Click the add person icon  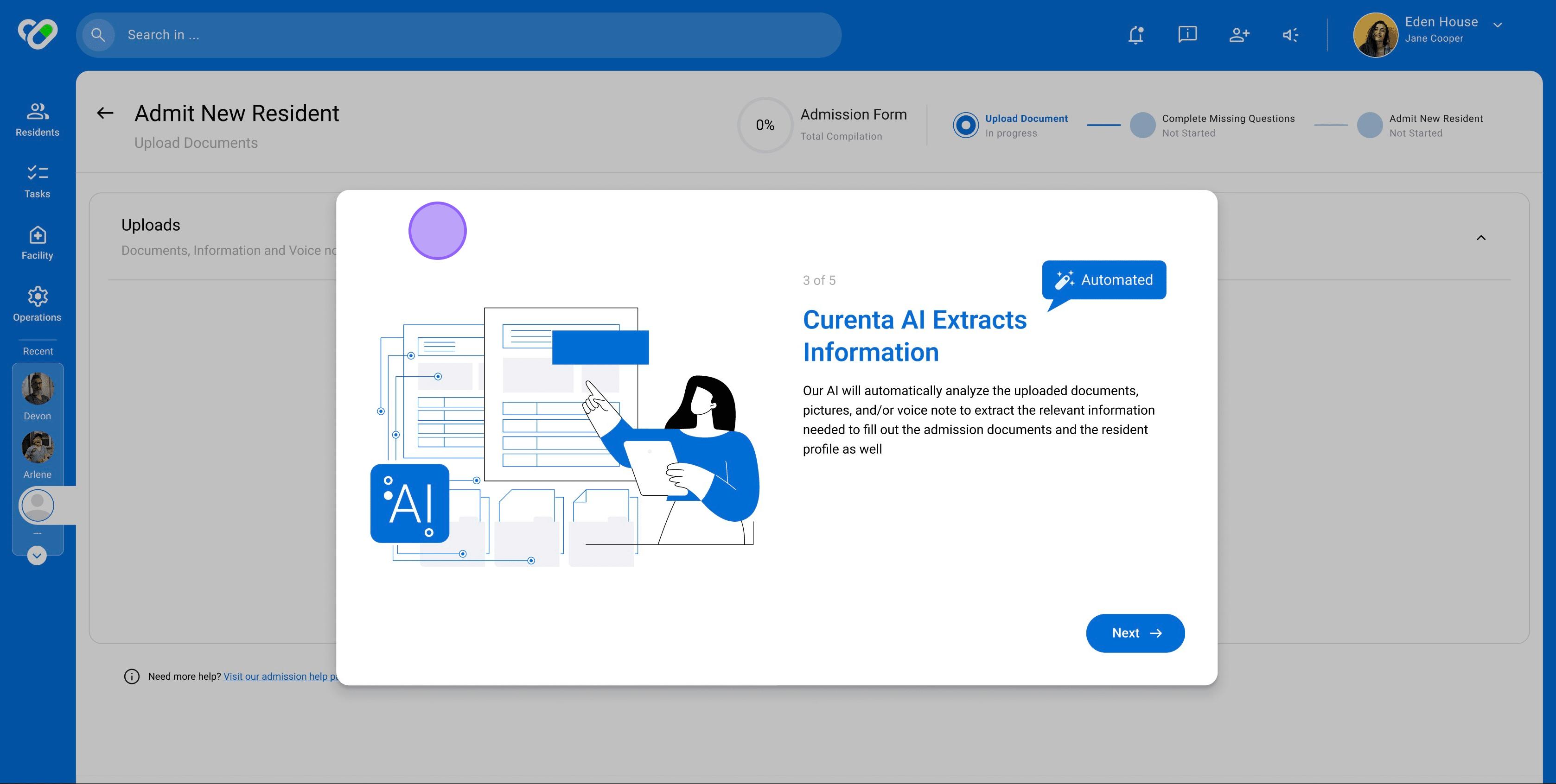coord(1239,35)
